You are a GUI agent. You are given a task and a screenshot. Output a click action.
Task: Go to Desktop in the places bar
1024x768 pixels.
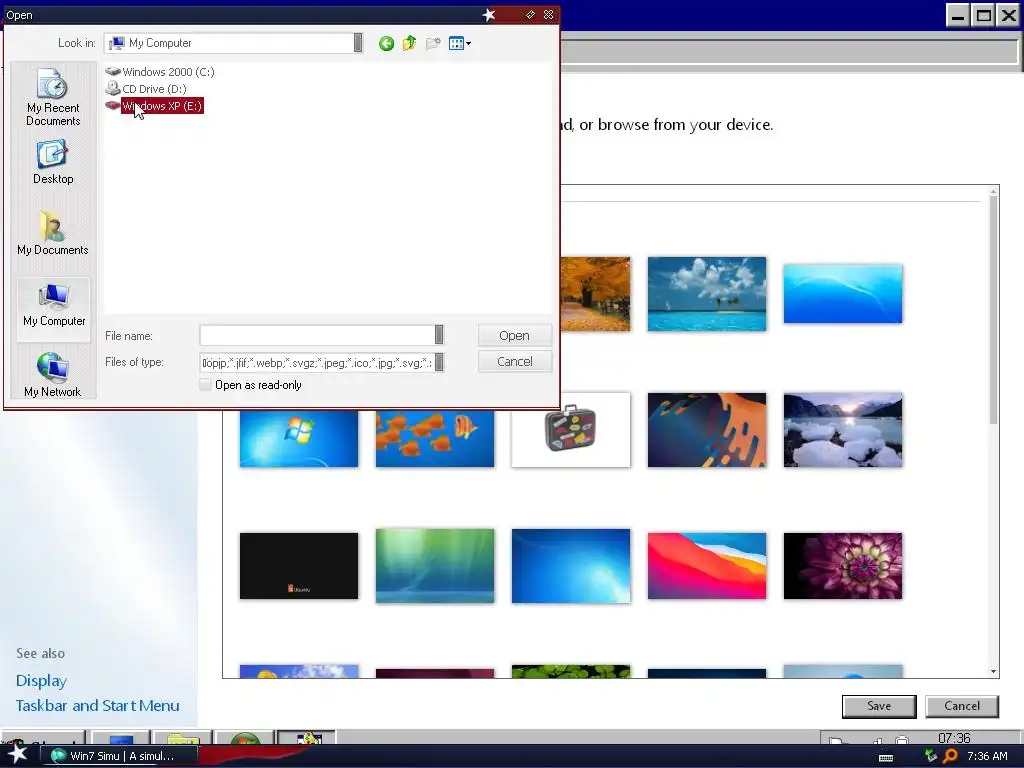53,163
